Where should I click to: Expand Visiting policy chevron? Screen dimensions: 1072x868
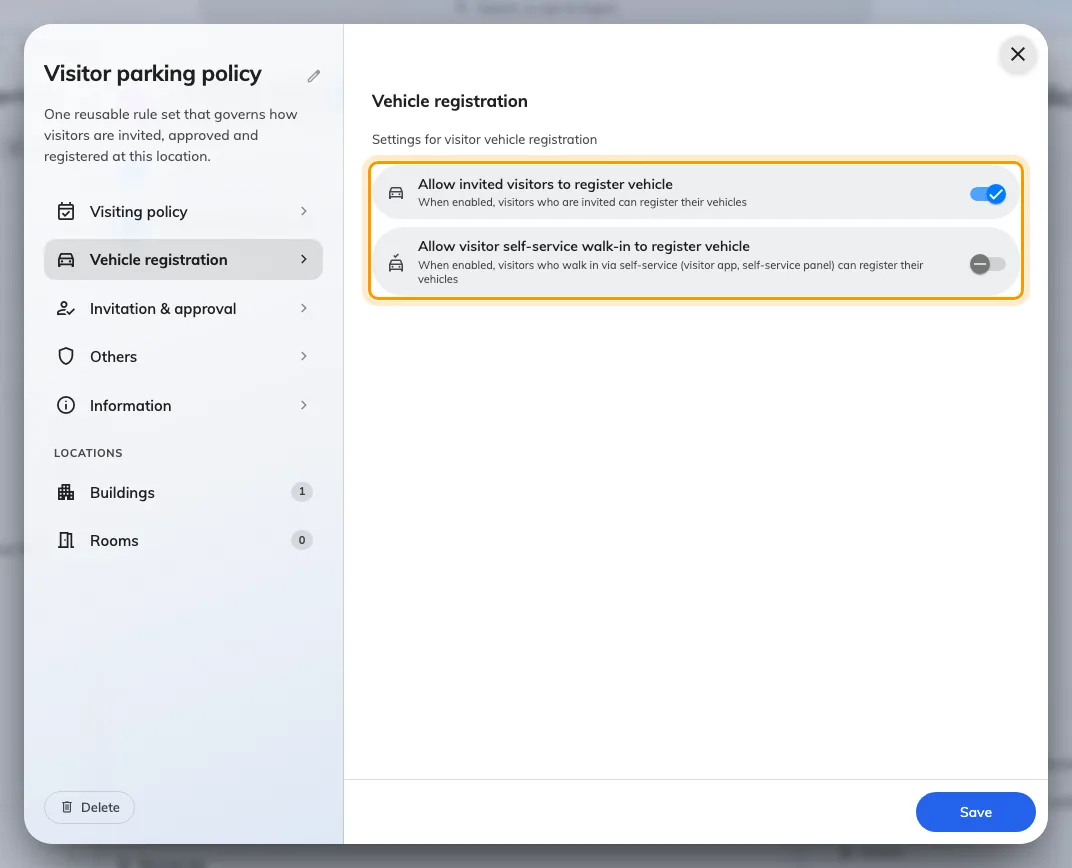304,211
